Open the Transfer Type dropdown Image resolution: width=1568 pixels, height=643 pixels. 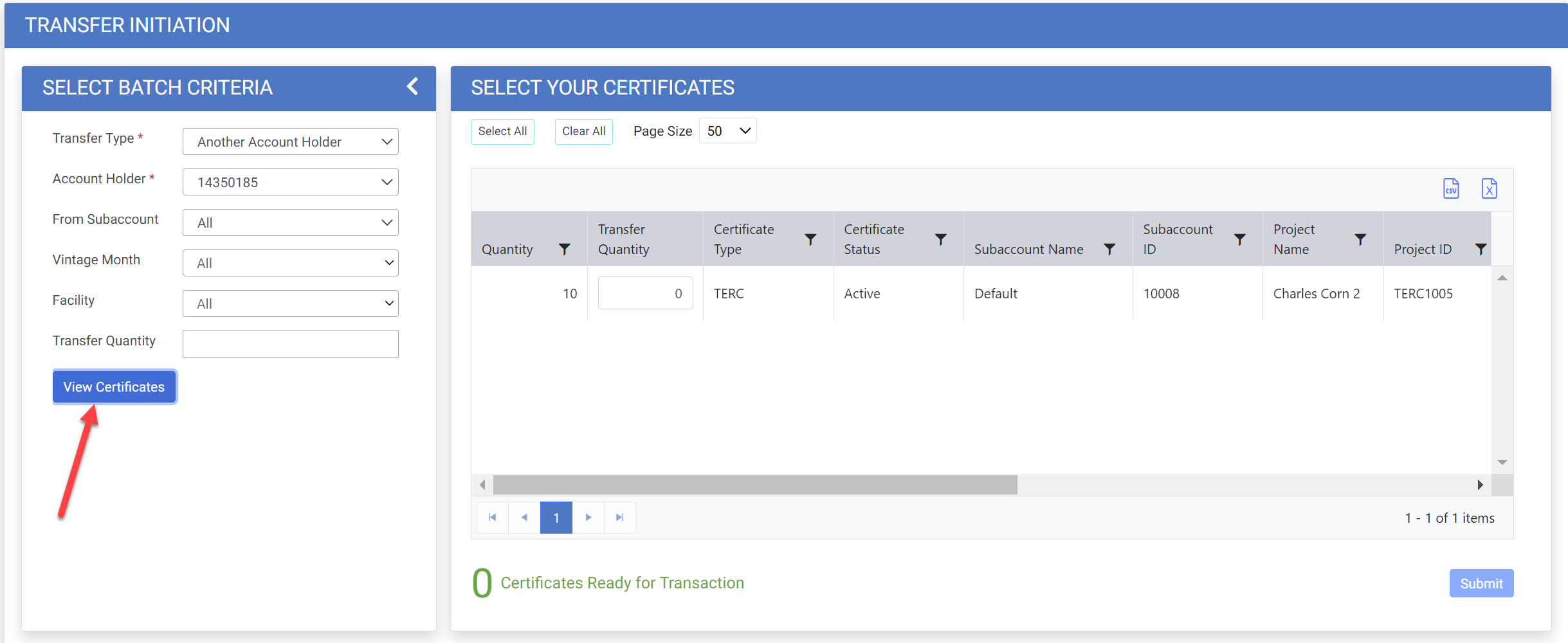(291, 141)
